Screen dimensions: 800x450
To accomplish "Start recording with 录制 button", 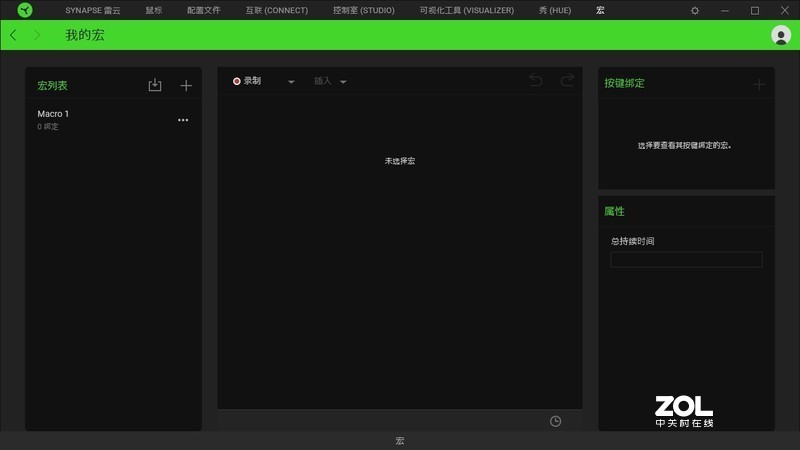I will pyautogui.click(x=247, y=81).
